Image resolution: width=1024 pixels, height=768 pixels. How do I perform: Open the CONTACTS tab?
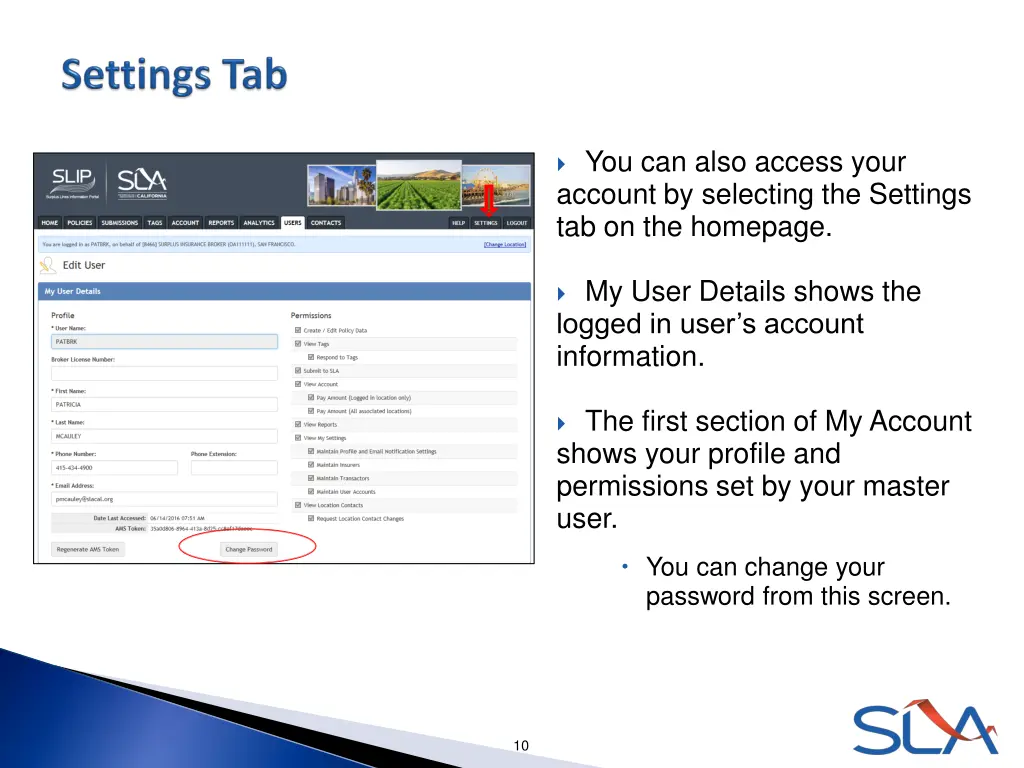coord(326,223)
